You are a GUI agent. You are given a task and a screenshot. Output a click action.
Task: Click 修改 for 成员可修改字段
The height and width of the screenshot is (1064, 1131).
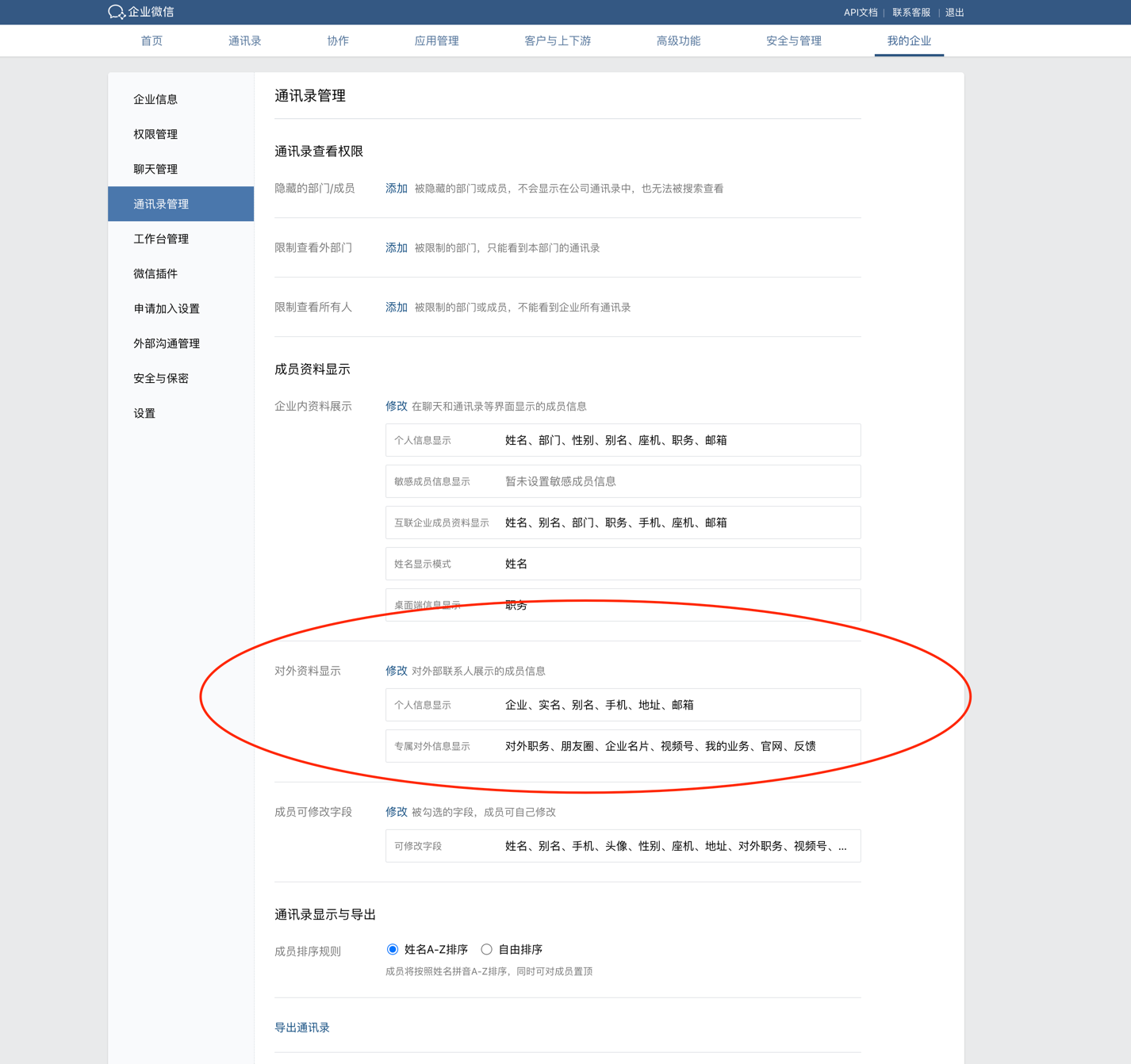[x=397, y=812]
